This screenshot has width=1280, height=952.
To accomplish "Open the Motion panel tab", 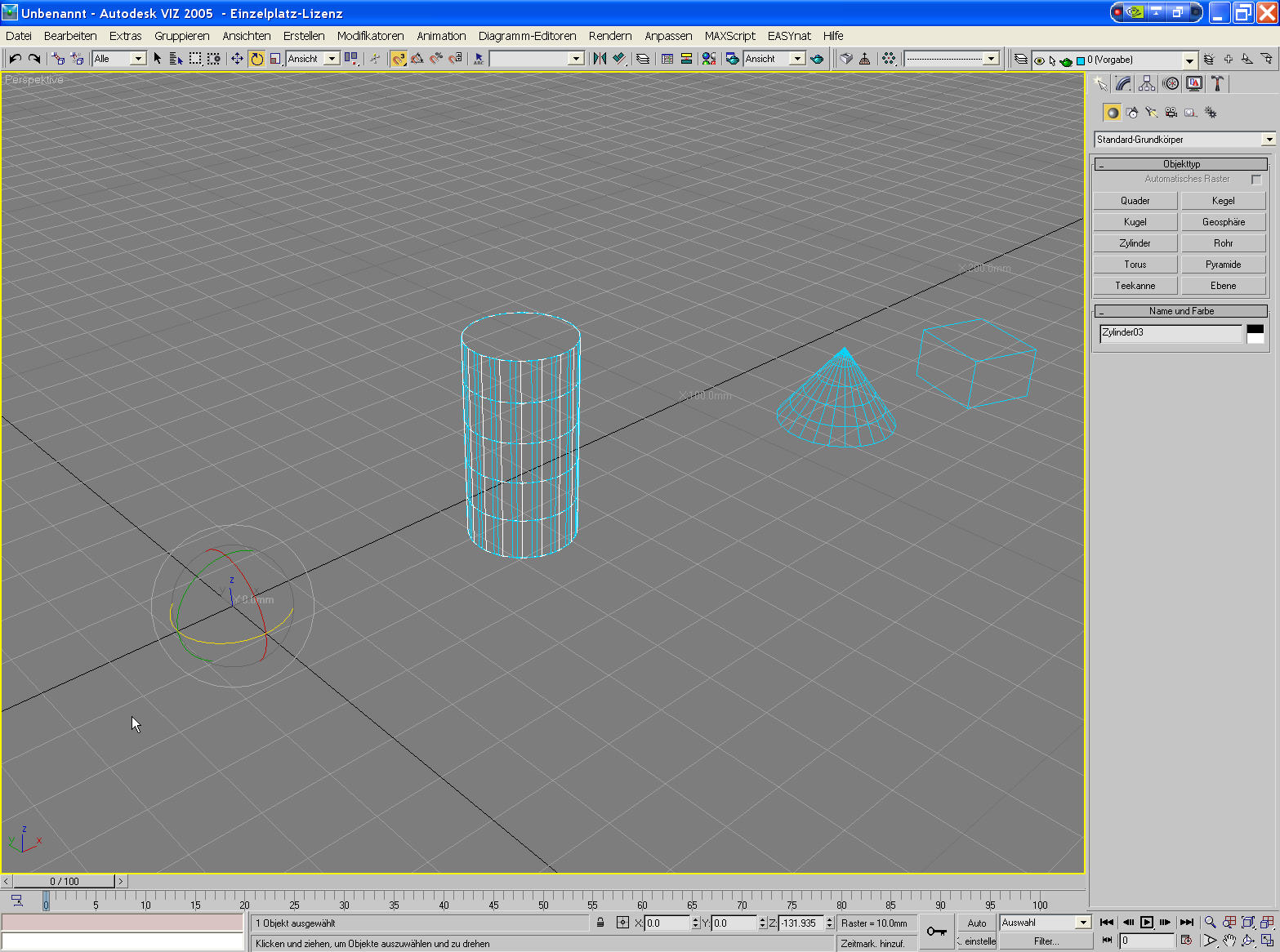I will click(1171, 83).
